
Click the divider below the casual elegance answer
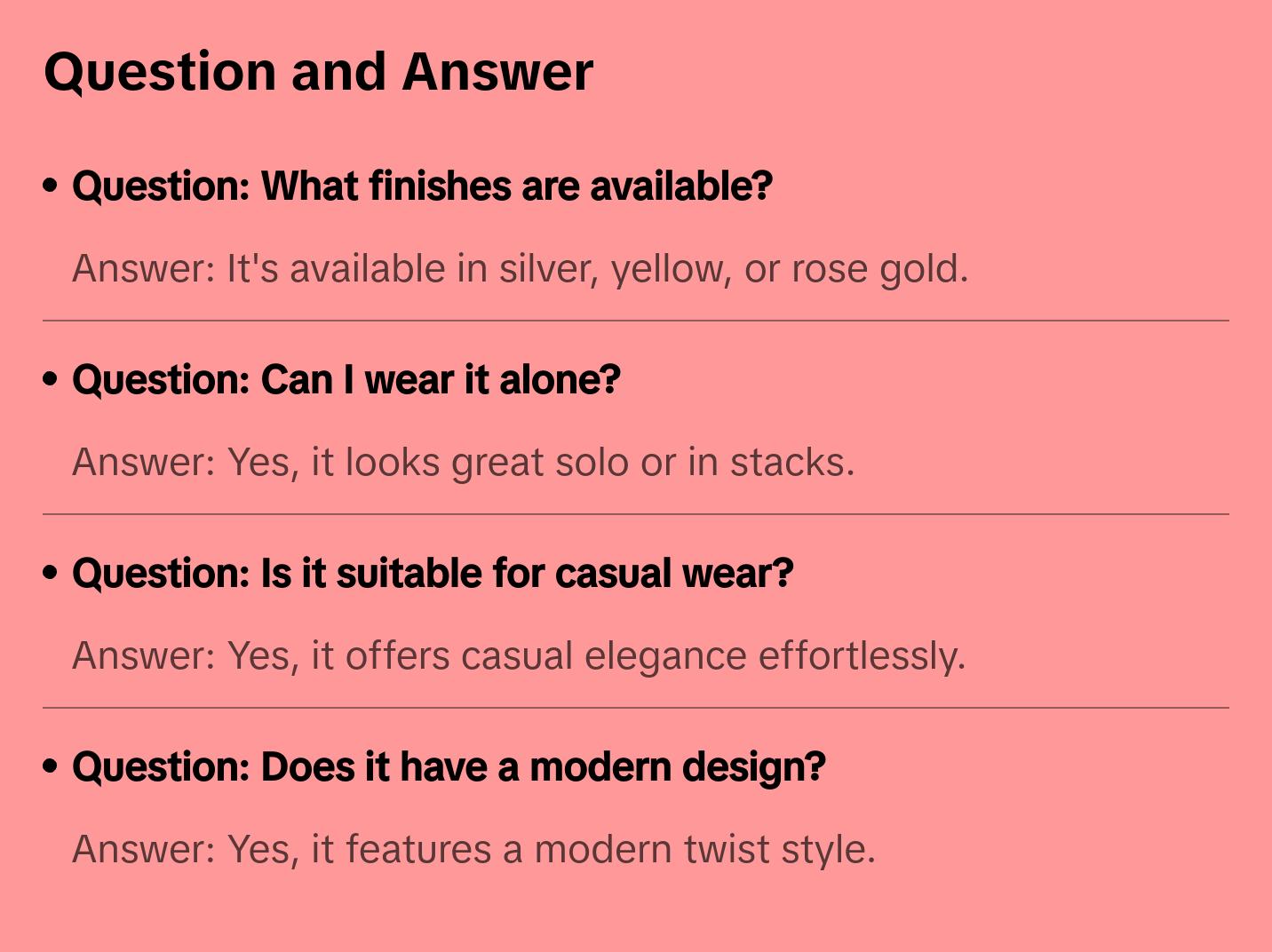[635, 708]
